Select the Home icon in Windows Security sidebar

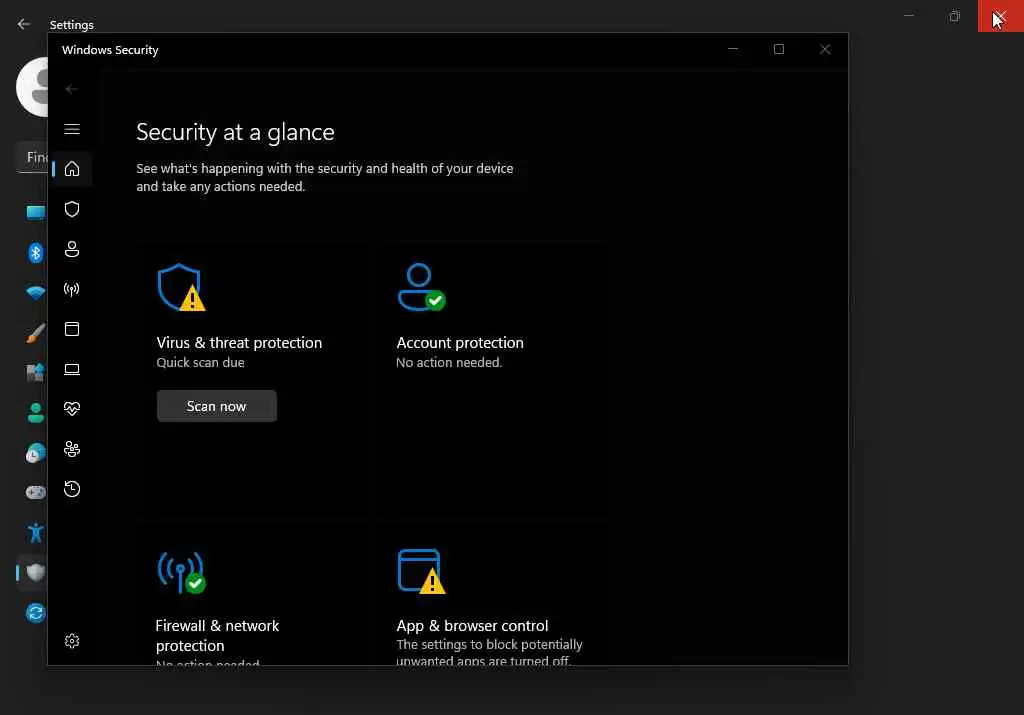coord(72,169)
